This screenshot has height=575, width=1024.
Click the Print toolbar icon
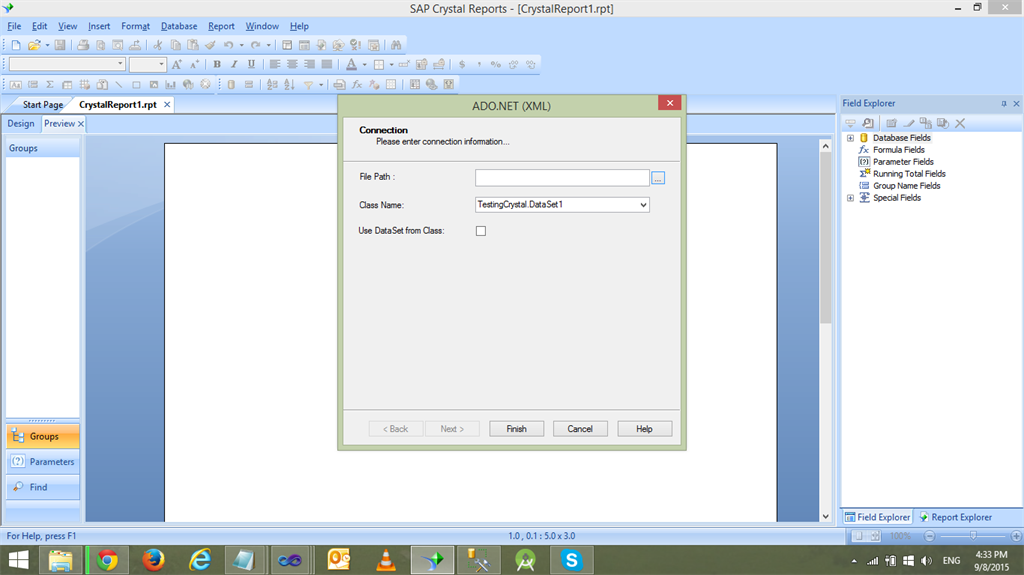(x=83, y=45)
